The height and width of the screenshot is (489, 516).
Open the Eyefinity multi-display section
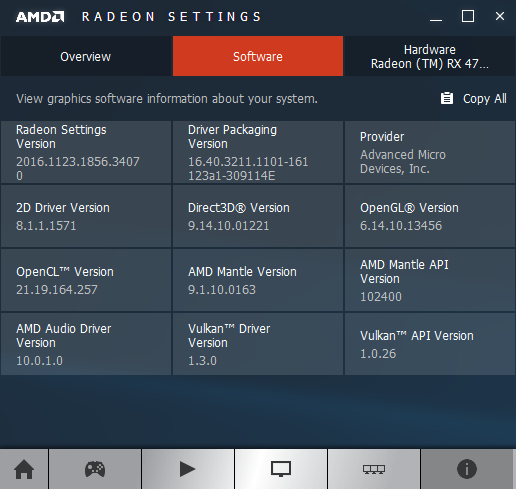click(374, 469)
